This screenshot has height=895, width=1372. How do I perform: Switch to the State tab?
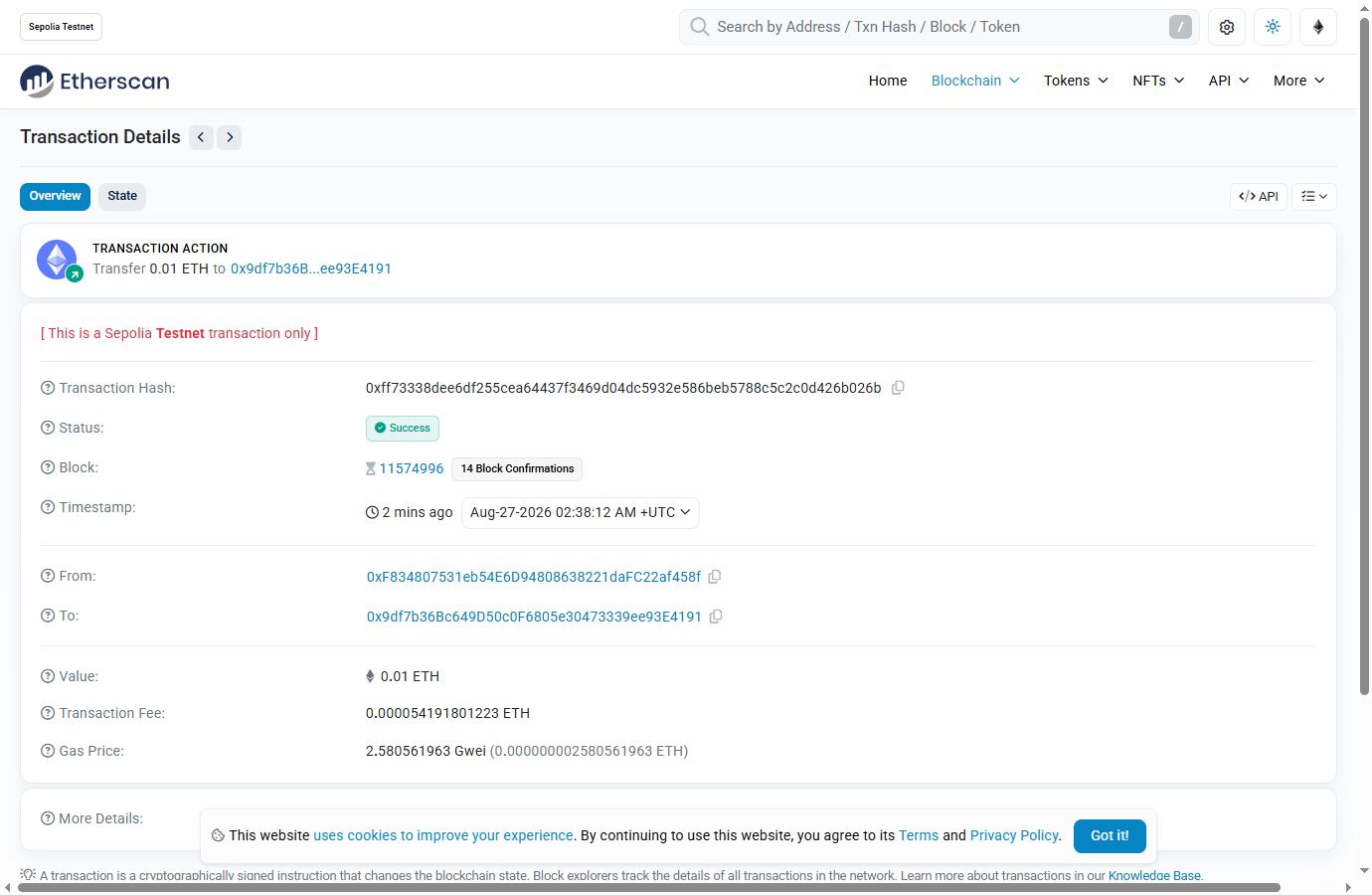pos(122,196)
